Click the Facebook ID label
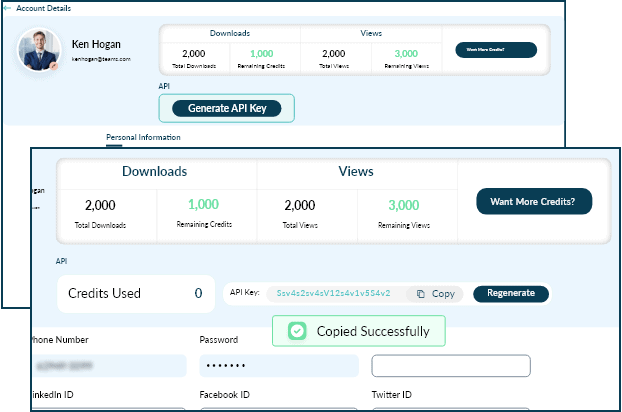Viewport: 622px width, 412px height. pos(225,395)
